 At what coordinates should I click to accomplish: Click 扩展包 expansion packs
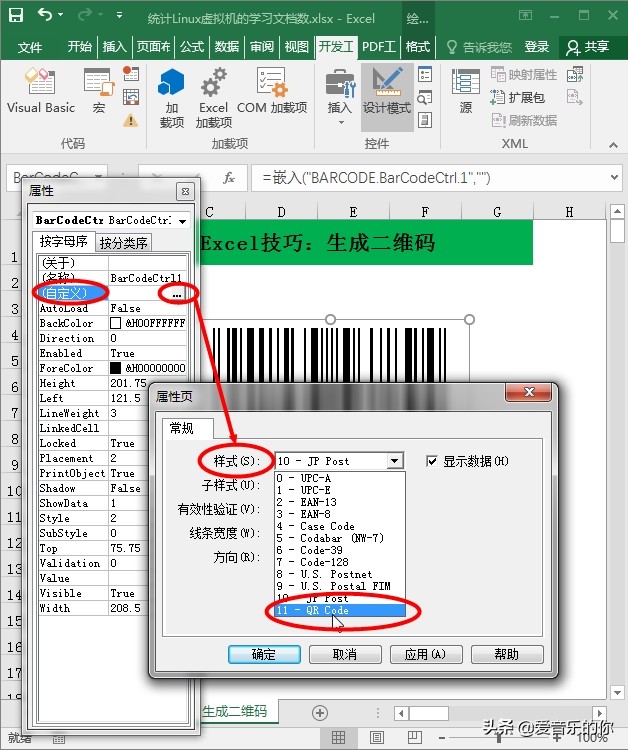pos(518,98)
